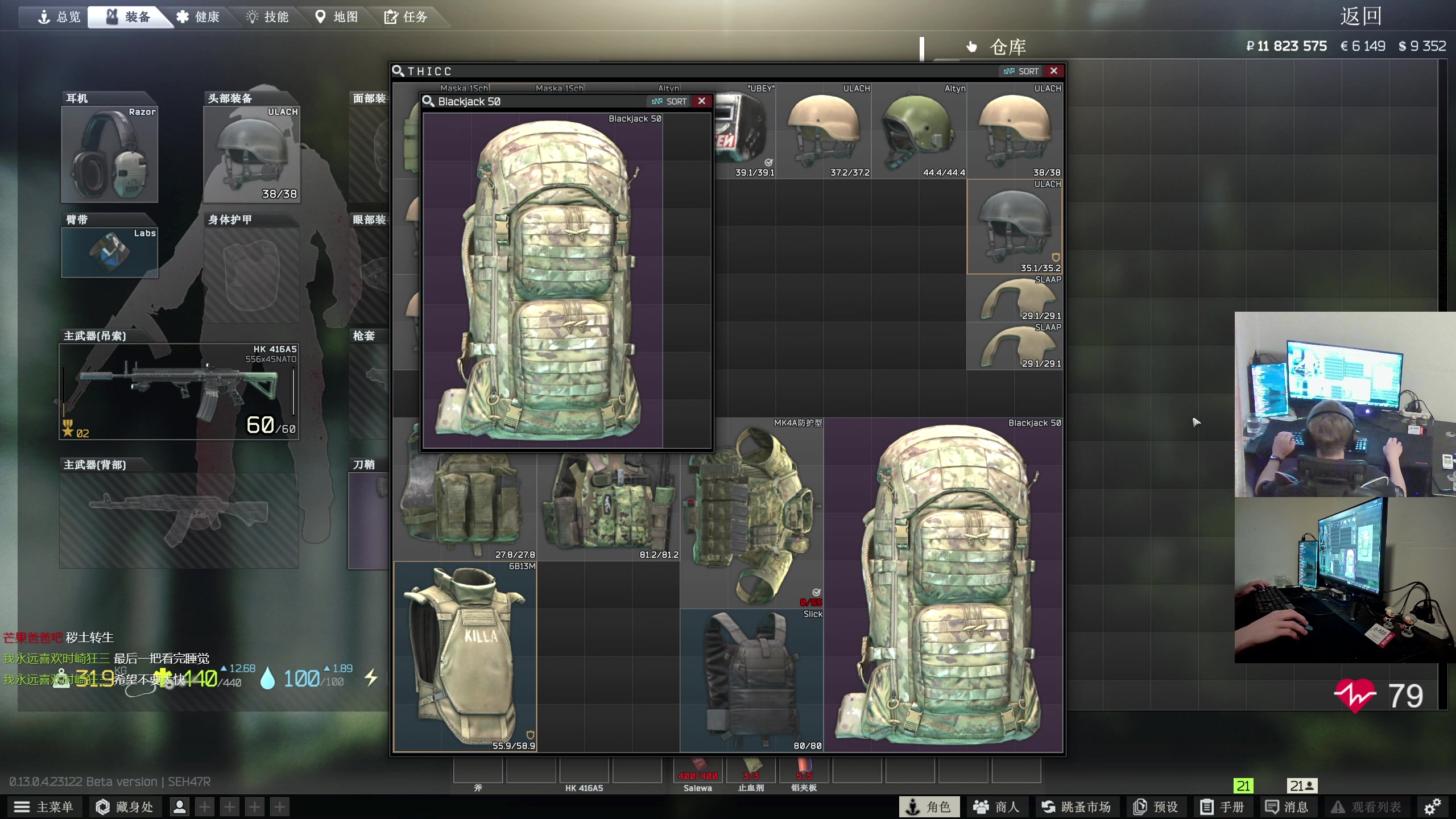
Task: Select the equipped HK 416A5 rifle
Action: [x=179, y=391]
